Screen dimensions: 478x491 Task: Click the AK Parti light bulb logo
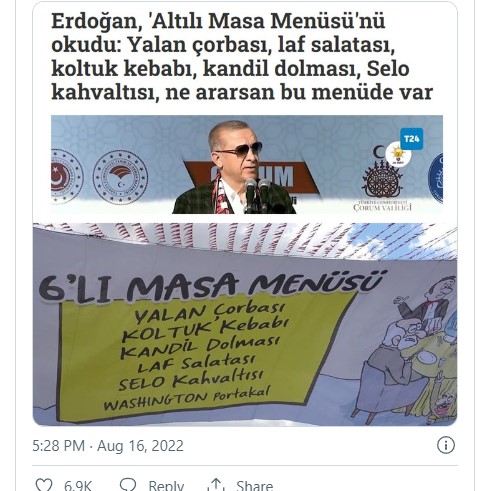tap(398, 154)
